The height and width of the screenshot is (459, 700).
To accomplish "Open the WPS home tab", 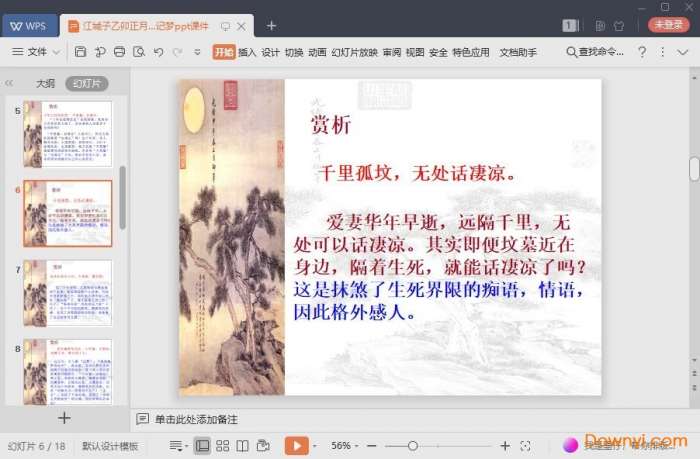I will pyautogui.click(x=29, y=26).
